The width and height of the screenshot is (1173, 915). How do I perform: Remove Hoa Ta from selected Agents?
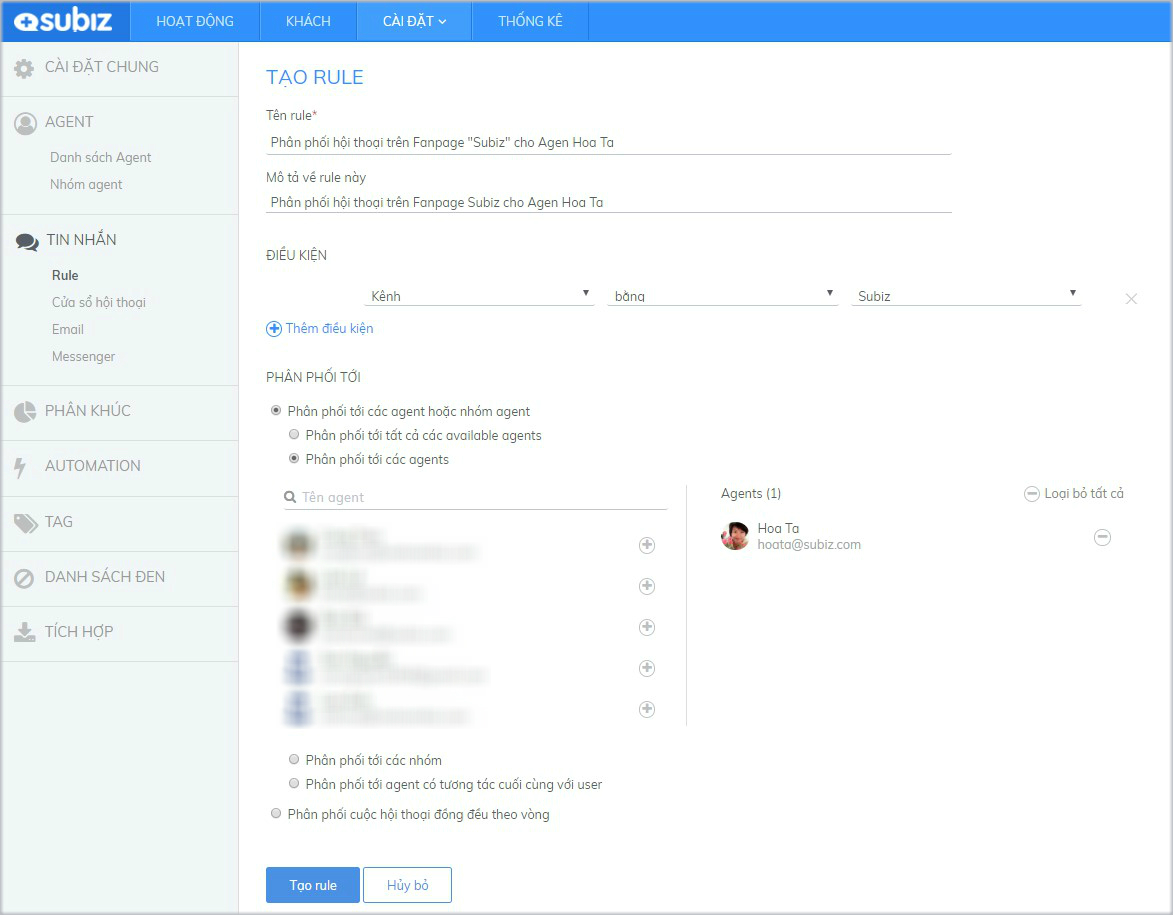click(1102, 537)
